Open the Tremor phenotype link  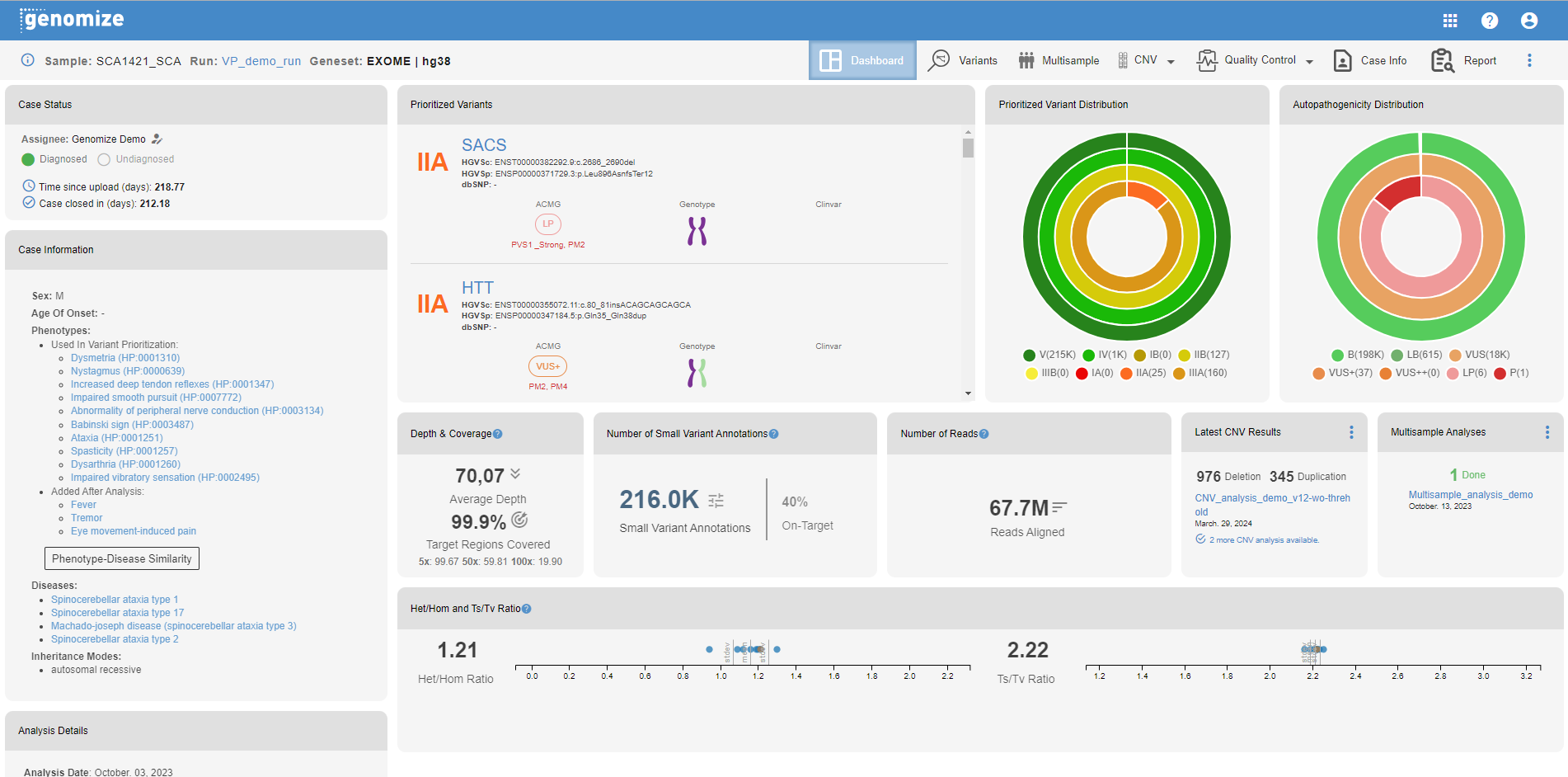[87, 518]
